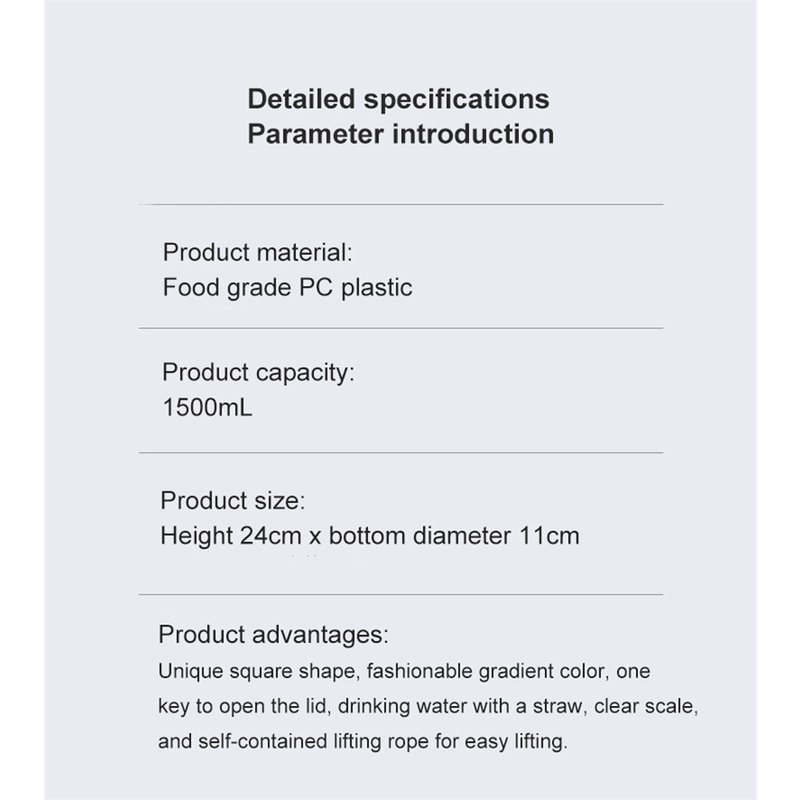This screenshot has height=800, width=800.
Task: Click the divider line above "Product advantages"
Action: point(400,595)
